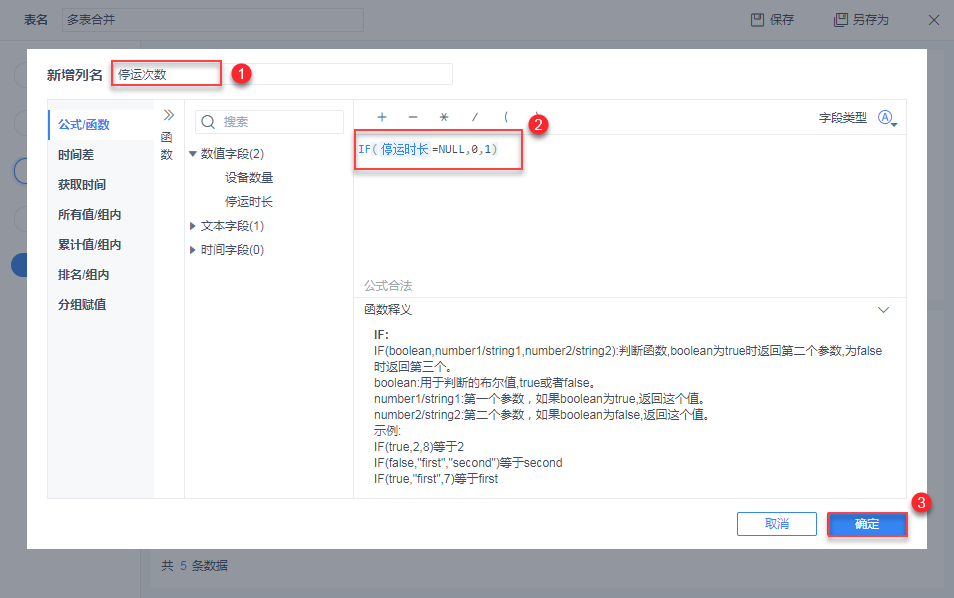Image resolution: width=954 pixels, height=598 pixels.
Task: Select the 所有值/组内 tab
Action: pyautogui.click(x=101, y=215)
